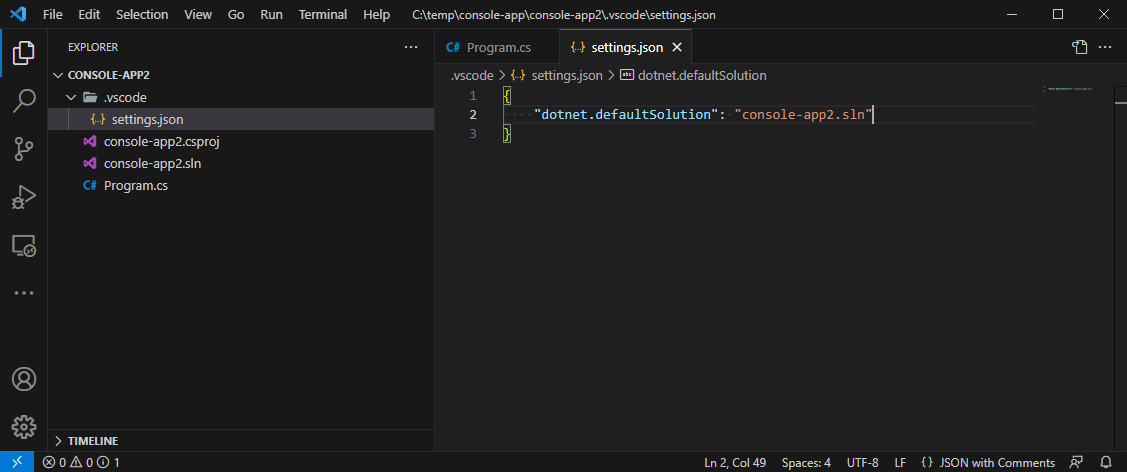Image resolution: width=1127 pixels, height=472 pixels.
Task: Open the File menu
Action: pos(53,14)
